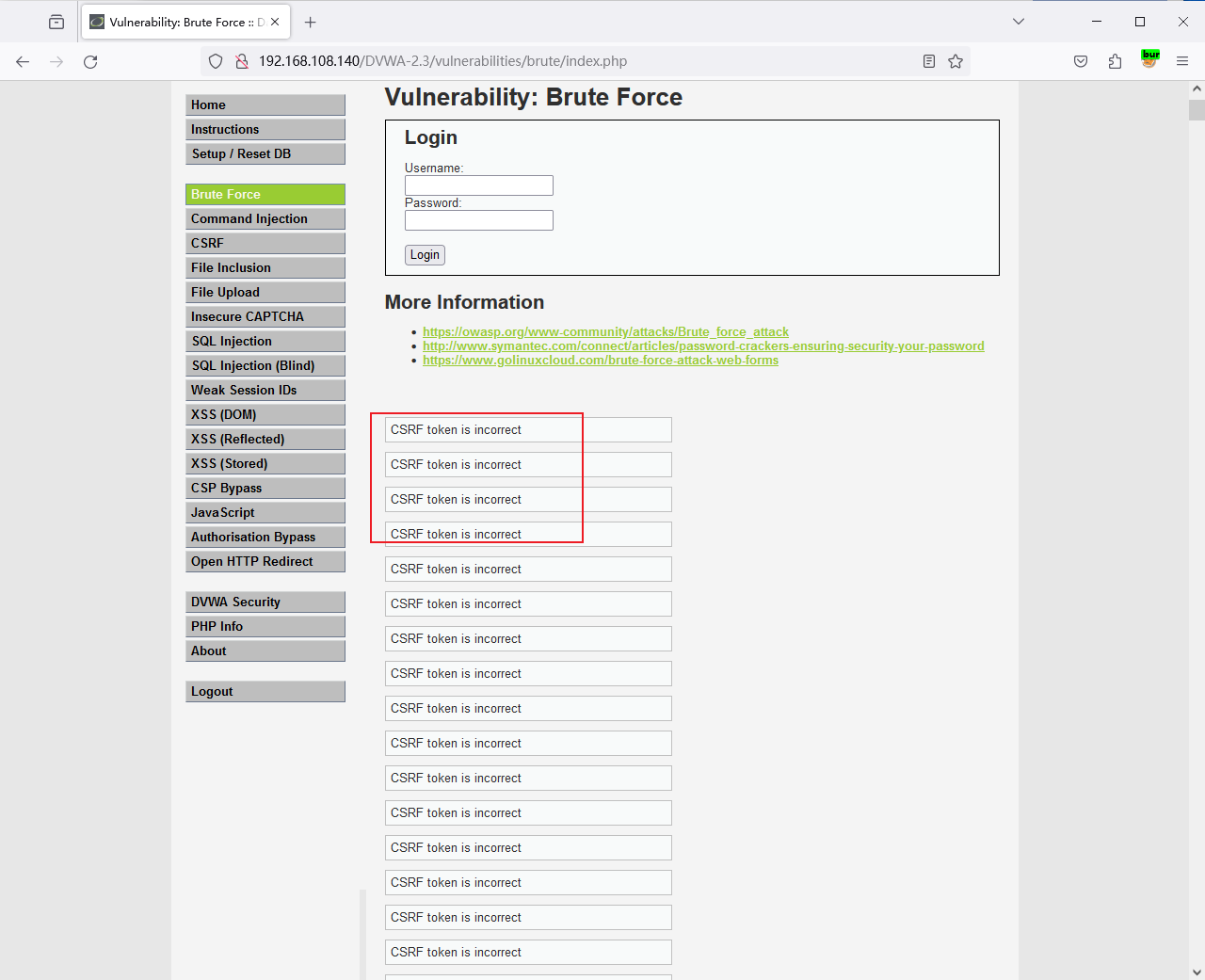Click the browser forward arrow
Screen dimensions: 1205x980
(56, 61)
